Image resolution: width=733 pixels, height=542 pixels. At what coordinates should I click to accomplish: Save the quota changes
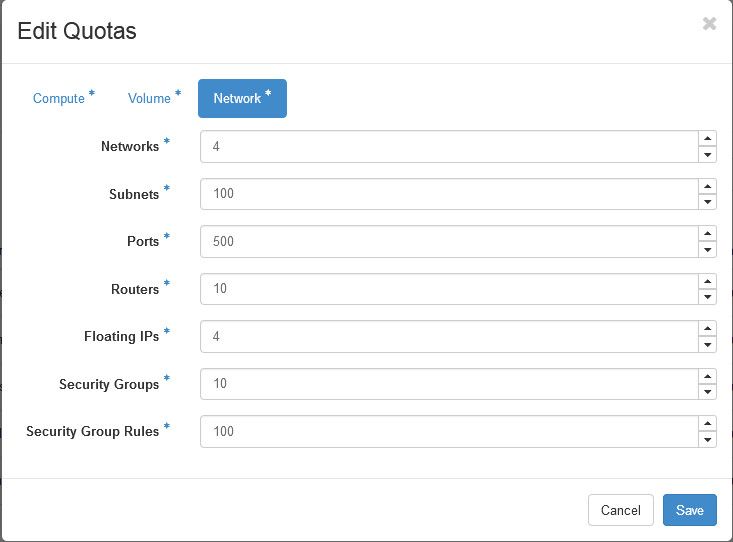tap(690, 510)
